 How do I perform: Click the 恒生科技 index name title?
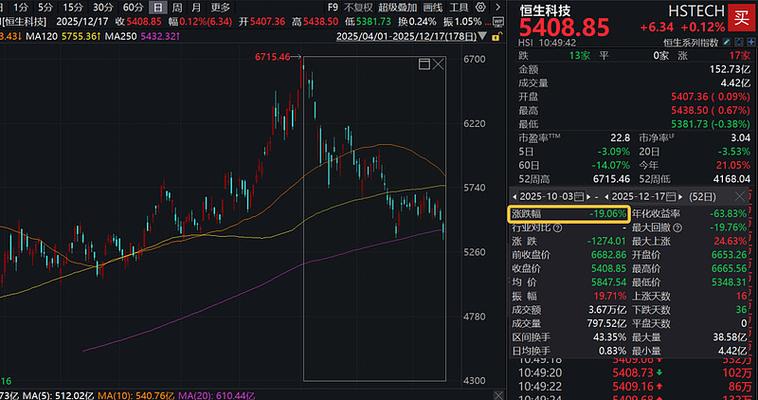545,10
